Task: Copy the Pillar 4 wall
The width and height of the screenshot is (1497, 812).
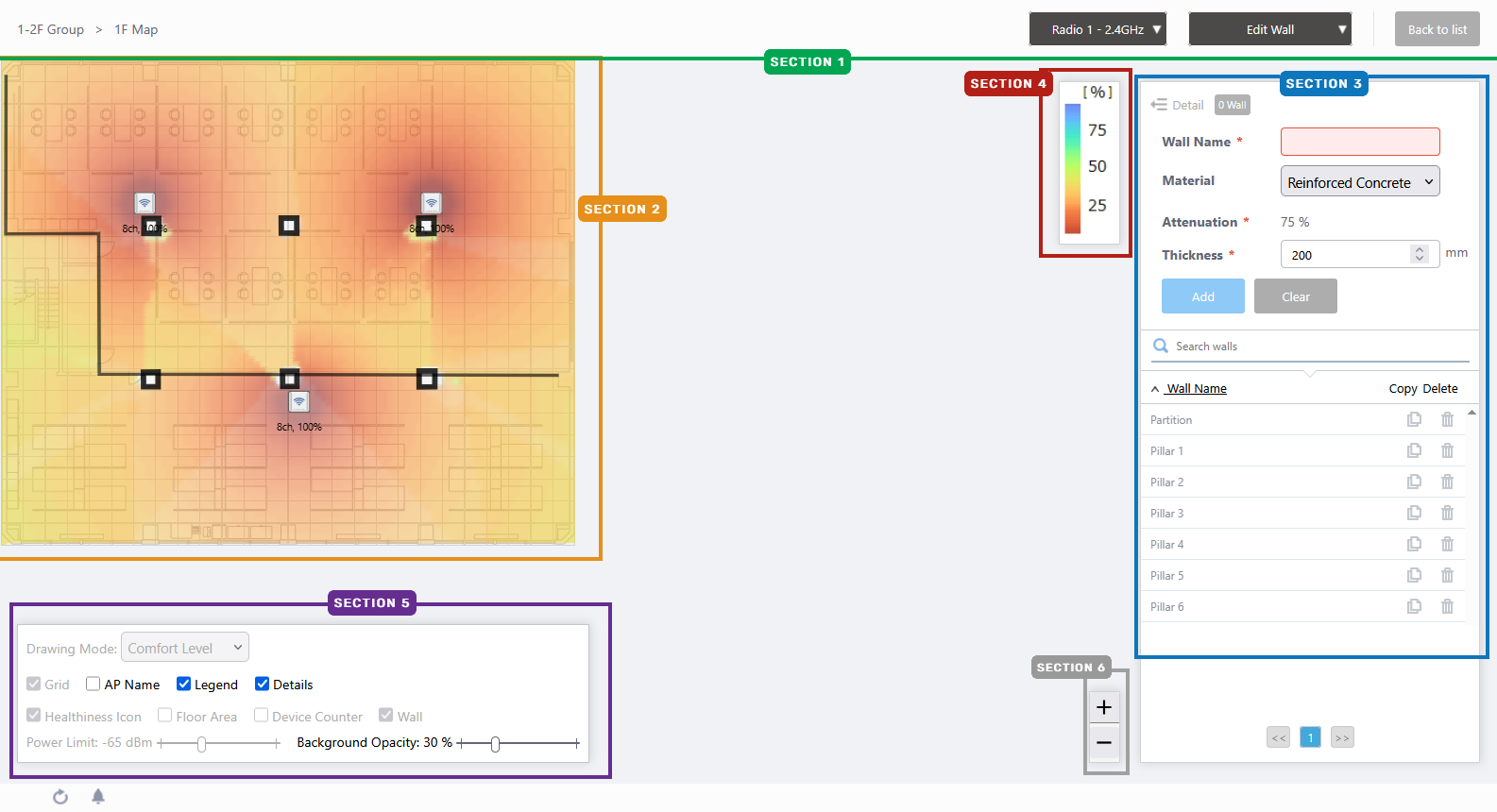Action: click(x=1414, y=544)
